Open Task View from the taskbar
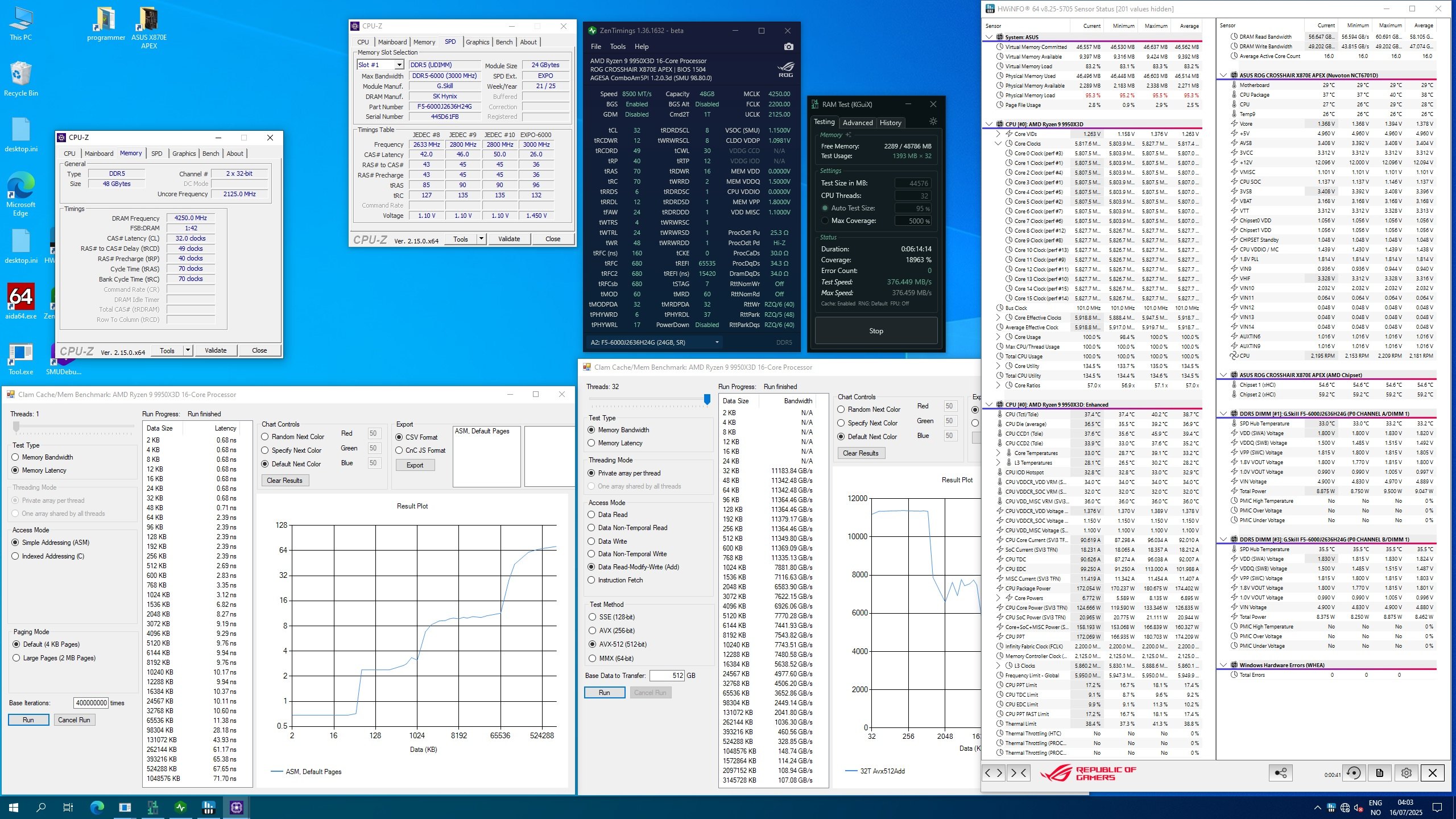The height and width of the screenshot is (819, 1456). point(68,807)
